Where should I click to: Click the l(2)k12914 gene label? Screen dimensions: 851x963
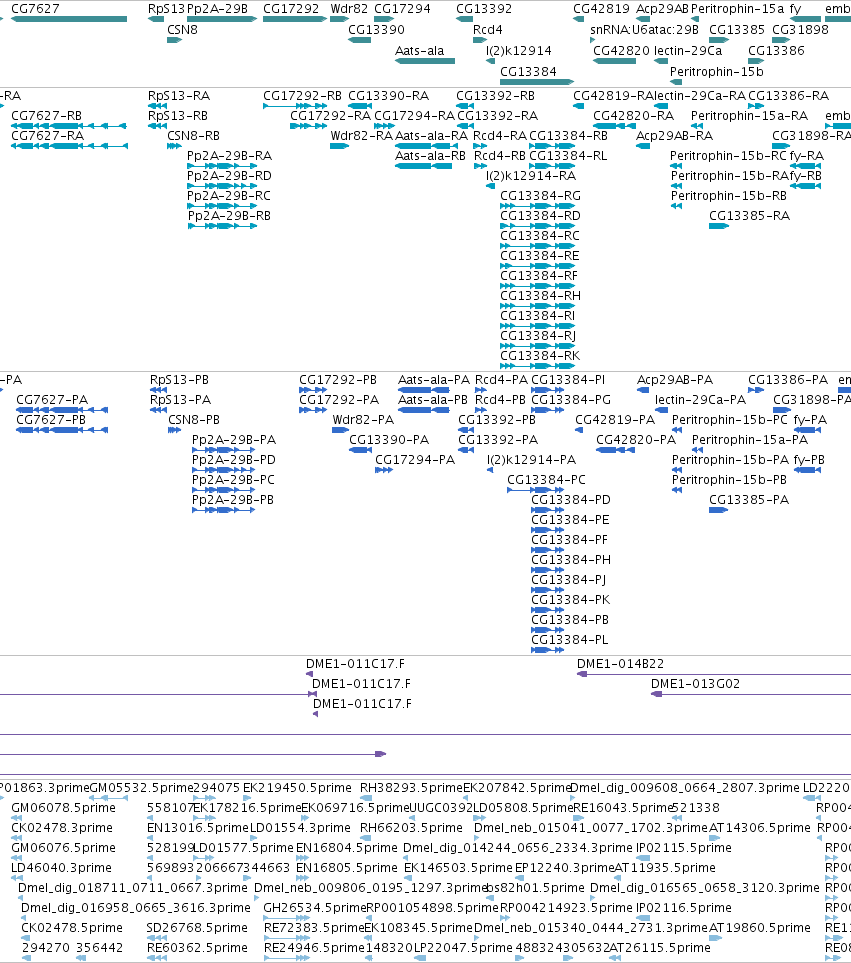(x=519, y=50)
